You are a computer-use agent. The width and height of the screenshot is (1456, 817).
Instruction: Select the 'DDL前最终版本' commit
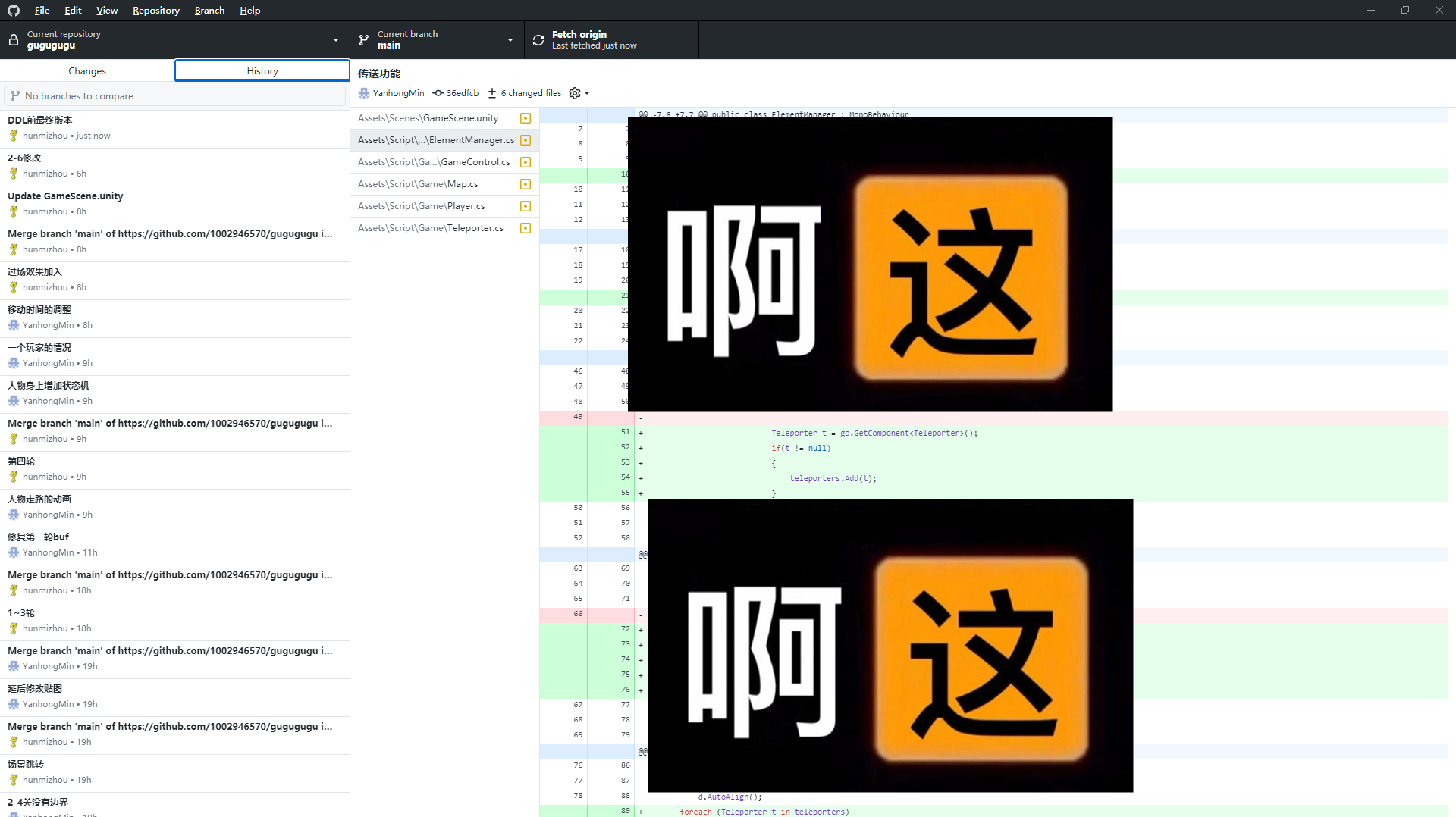[174, 128]
